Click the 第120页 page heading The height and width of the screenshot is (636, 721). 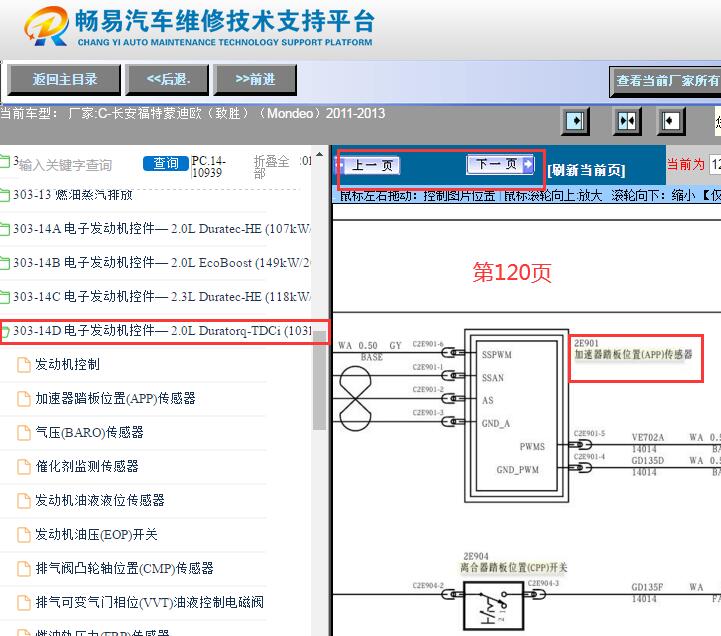(x=512, y=272)
